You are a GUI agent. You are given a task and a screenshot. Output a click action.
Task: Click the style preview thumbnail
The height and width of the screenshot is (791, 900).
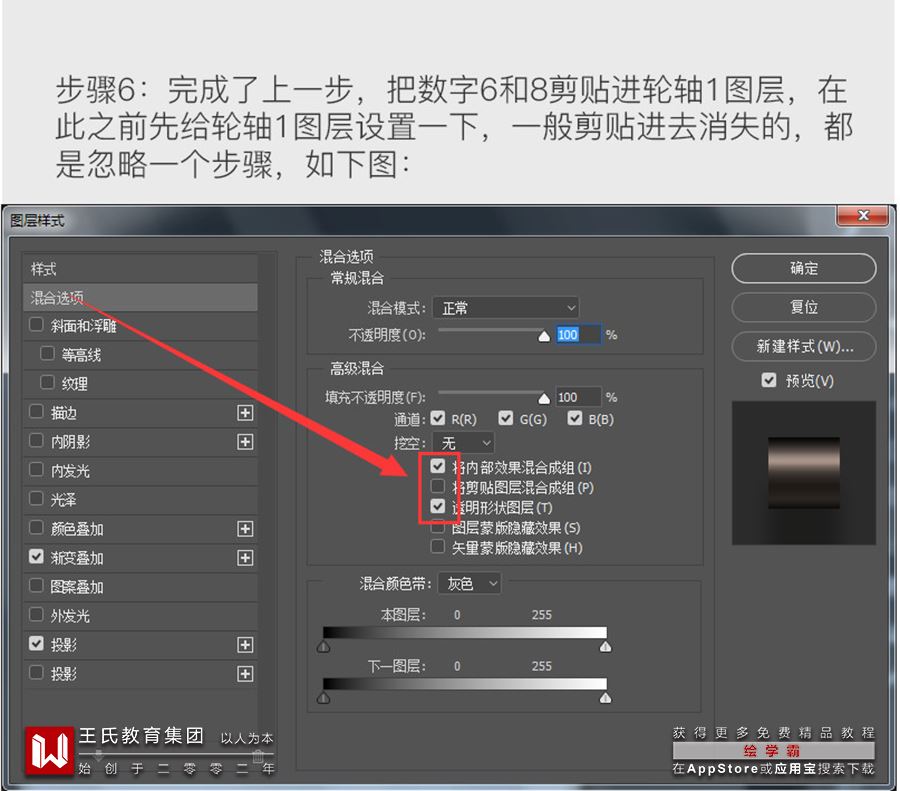[x=804, y=473]
